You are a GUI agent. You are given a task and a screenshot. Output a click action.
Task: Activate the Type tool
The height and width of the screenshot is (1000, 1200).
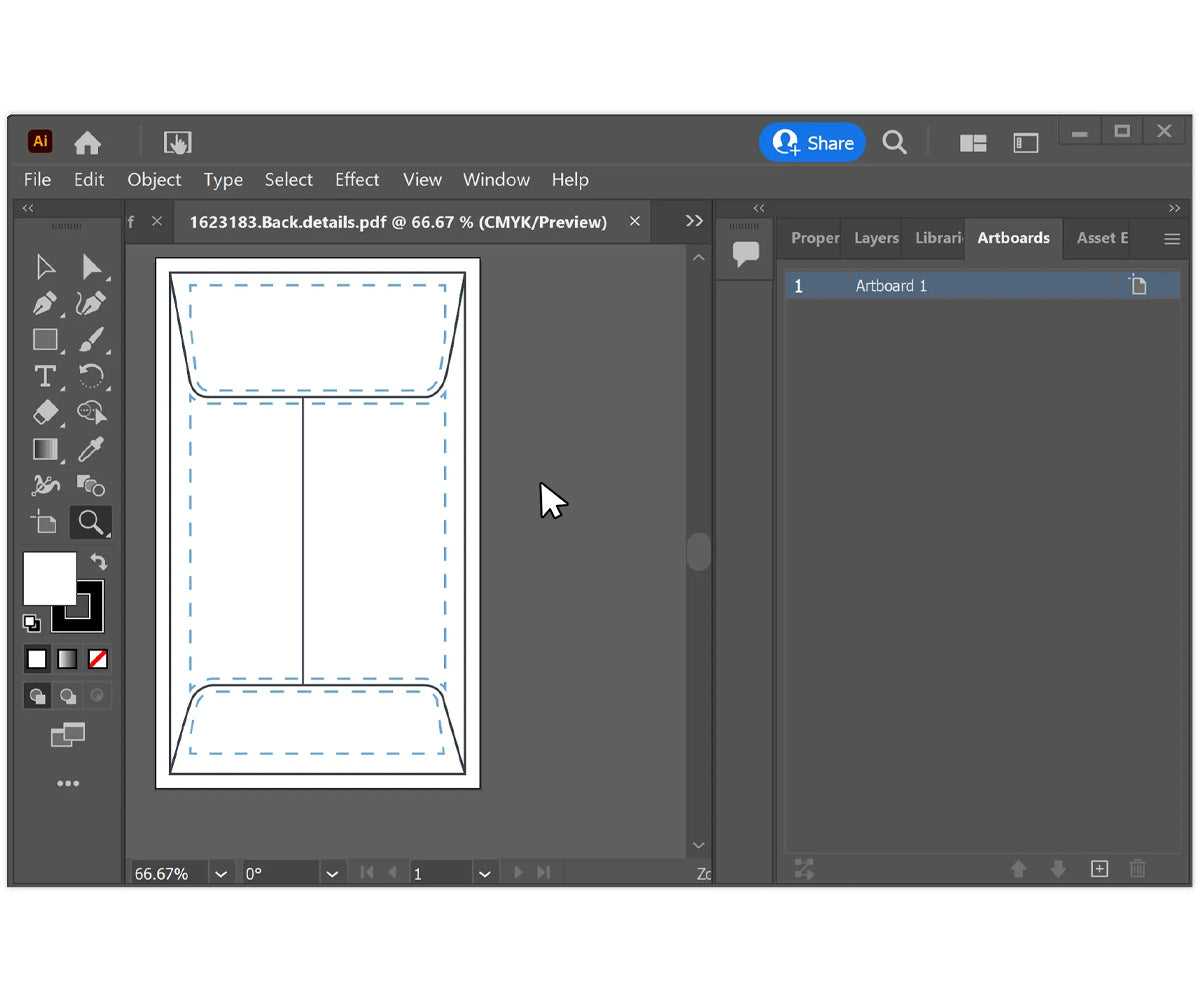click(45, 376)
